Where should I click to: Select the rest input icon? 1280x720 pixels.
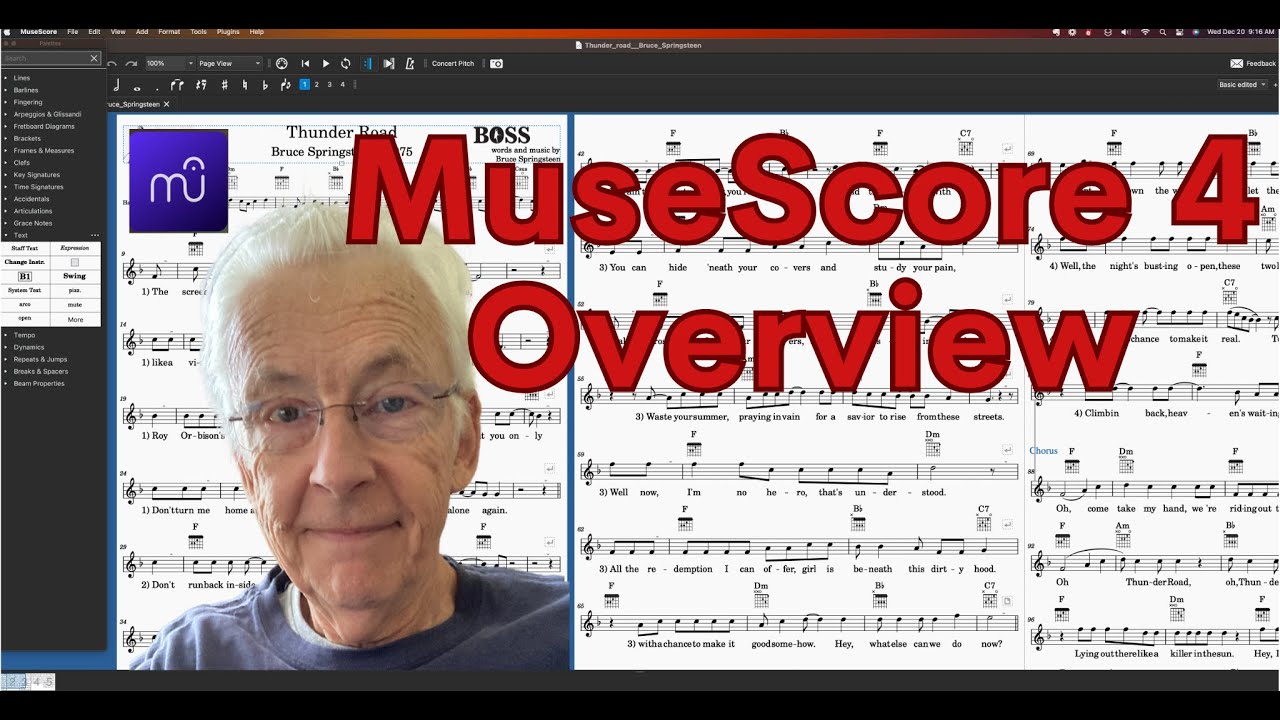[x=201, y=85]
